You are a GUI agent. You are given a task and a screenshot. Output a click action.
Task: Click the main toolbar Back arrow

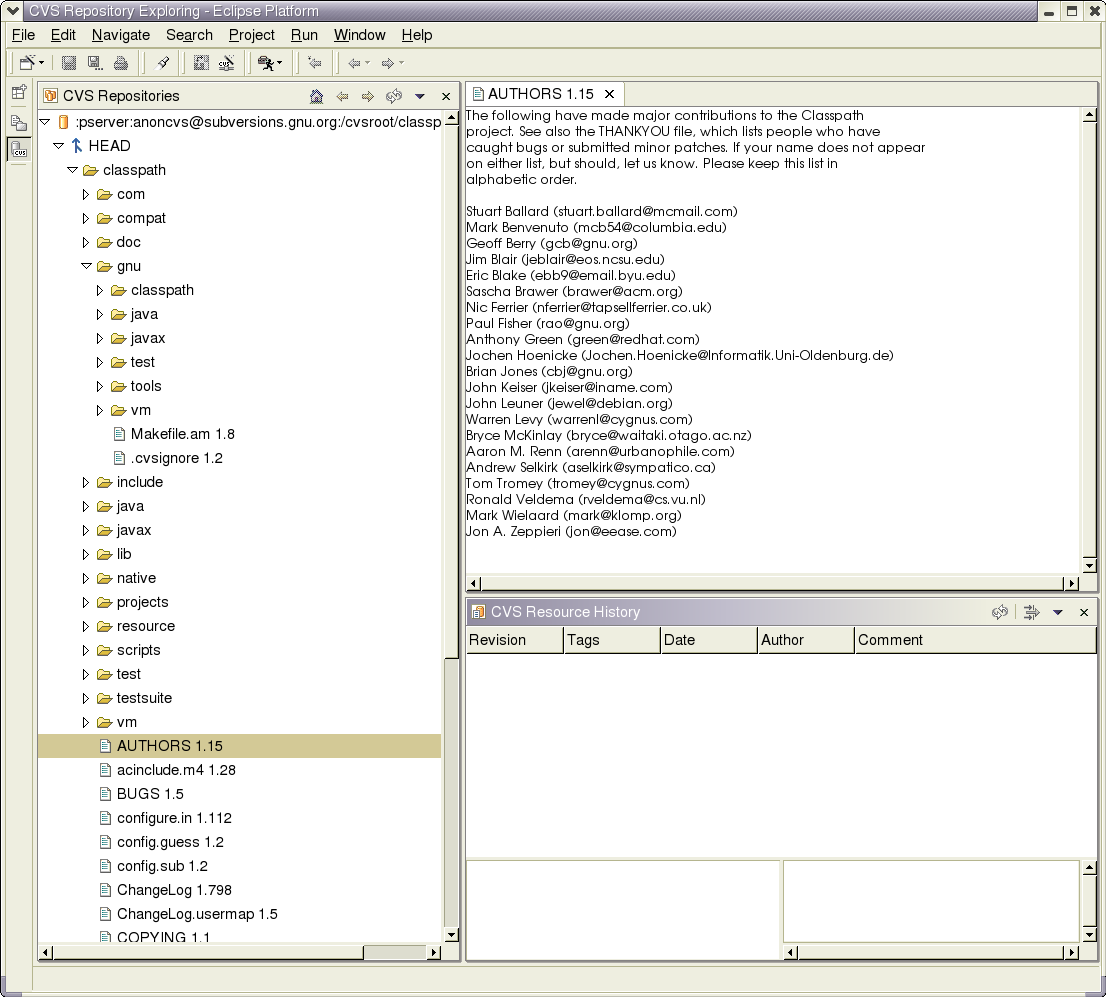[354, 63]
